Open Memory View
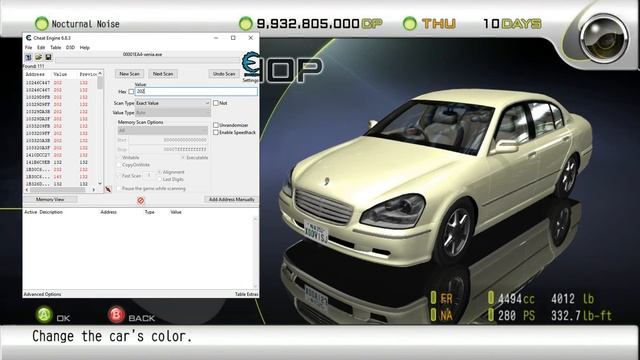The image size is (640, 360). pyautogui.click(x=50, y=200)
